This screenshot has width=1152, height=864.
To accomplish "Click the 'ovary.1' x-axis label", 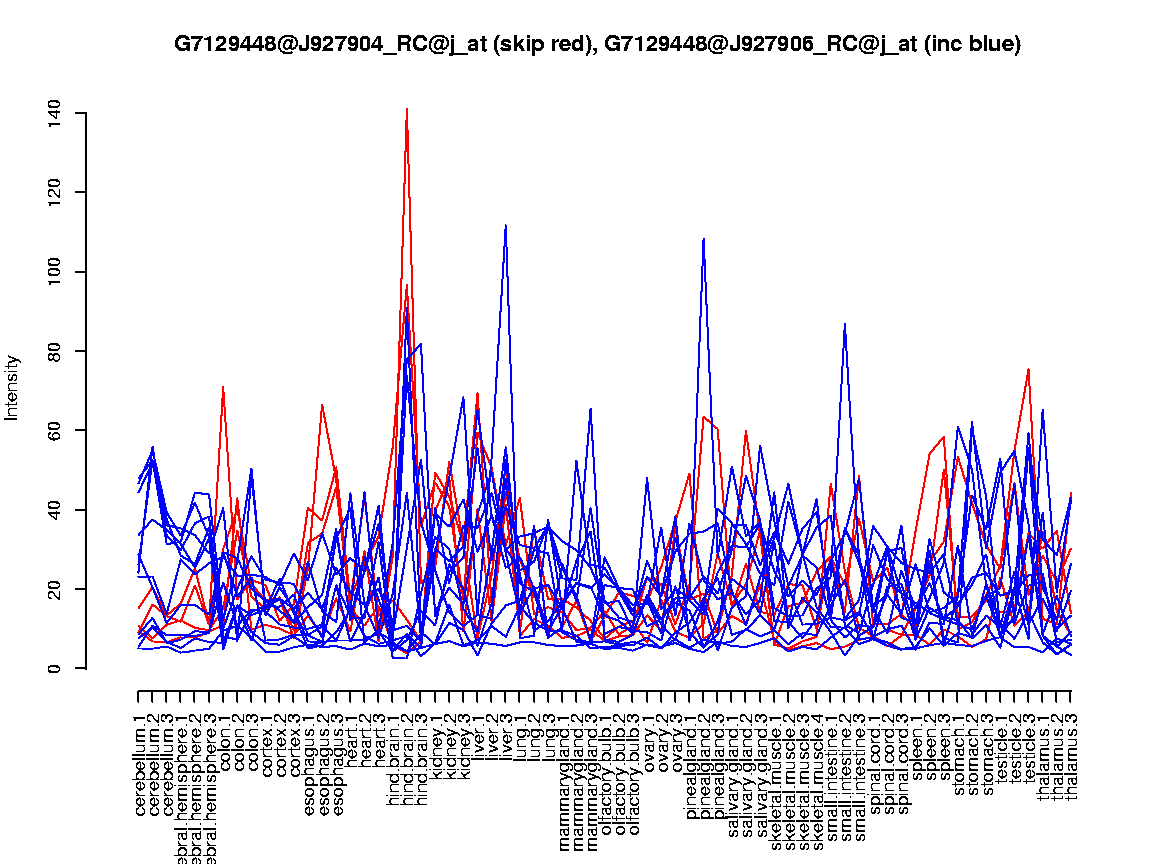I will pos(648,746).
